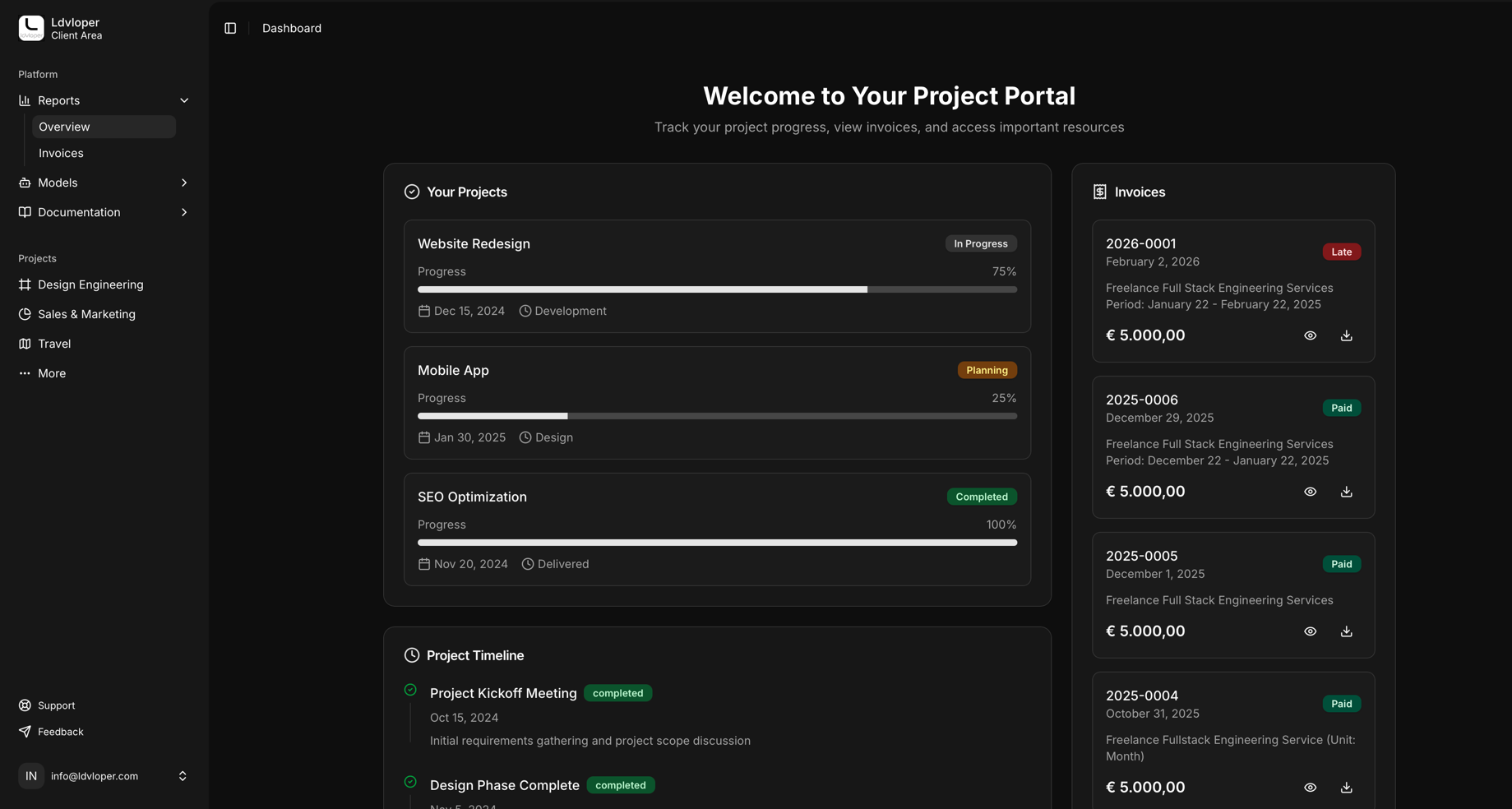Click the Website Redesign progress bar

(x=717, y=289)
